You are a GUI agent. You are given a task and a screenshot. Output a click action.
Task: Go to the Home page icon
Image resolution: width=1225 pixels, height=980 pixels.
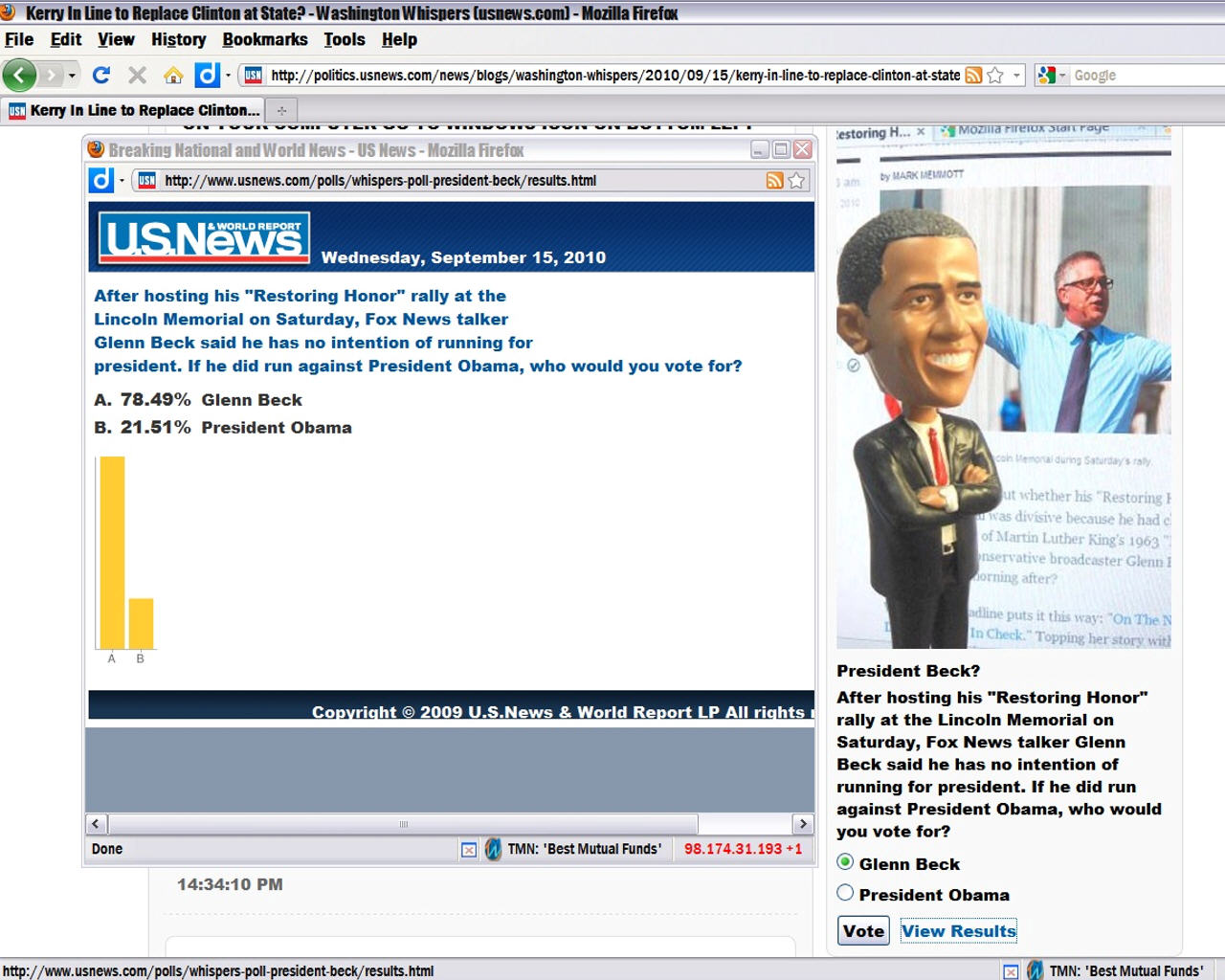[173, 75]
